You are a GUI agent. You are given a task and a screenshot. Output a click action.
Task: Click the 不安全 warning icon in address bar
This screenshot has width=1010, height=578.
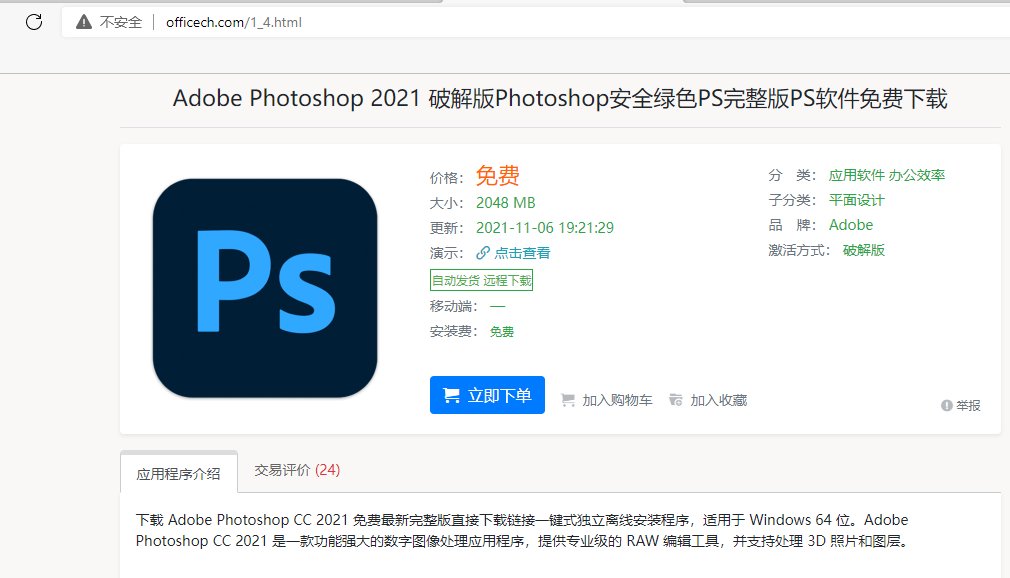click(83, 21)
